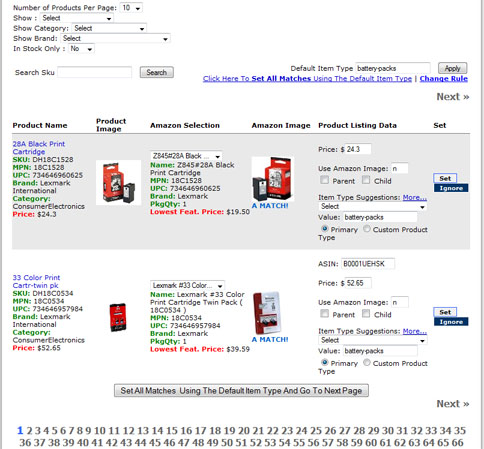
Task: Select the Primary radio for 28A cartridge
Action: 324,229
